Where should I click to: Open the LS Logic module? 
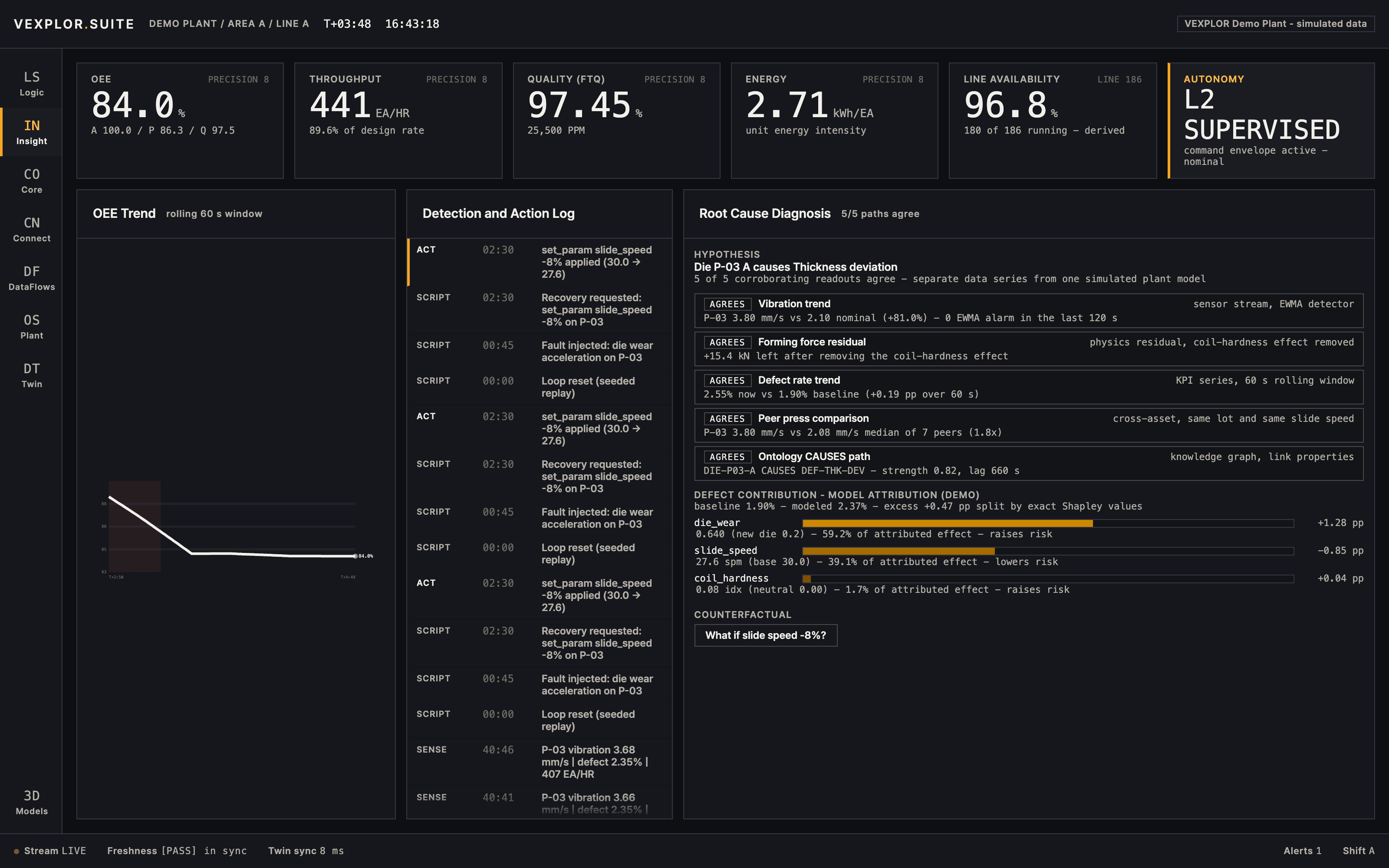pyautogui.click(x=32, y=83)
